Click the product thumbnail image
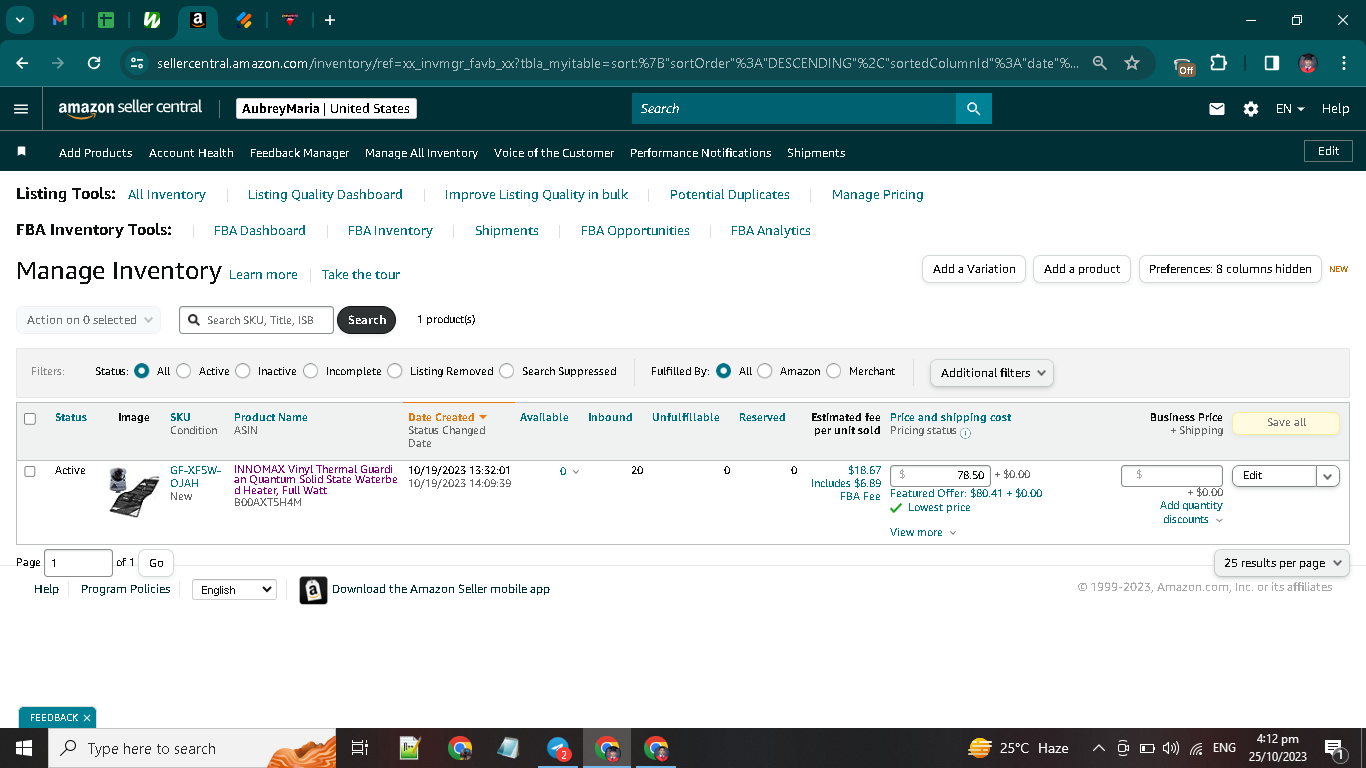The height and width of the screenshot is (768, 1366). [134, 491]
